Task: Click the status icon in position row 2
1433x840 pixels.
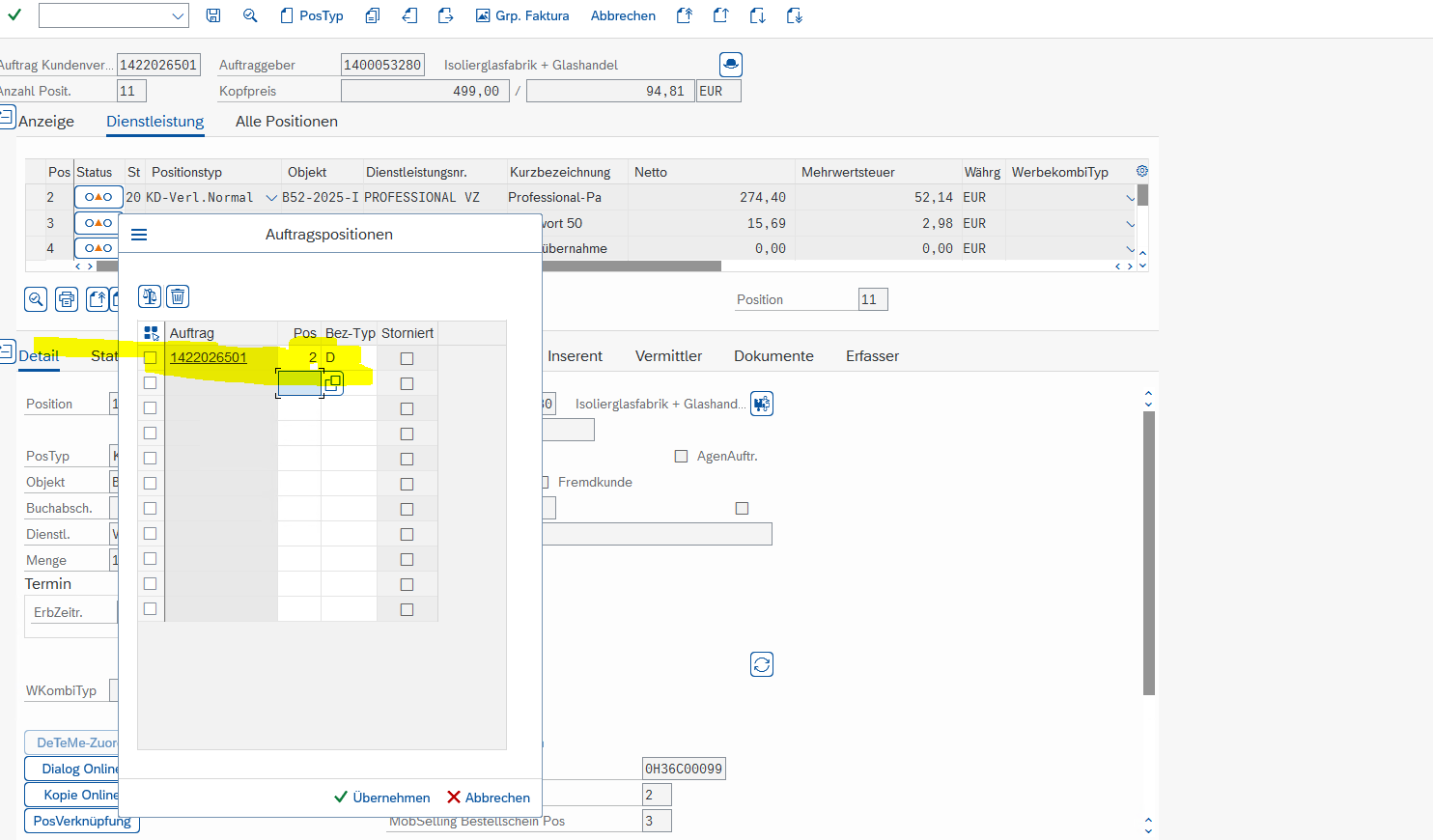Action: [x=98, y=197]
